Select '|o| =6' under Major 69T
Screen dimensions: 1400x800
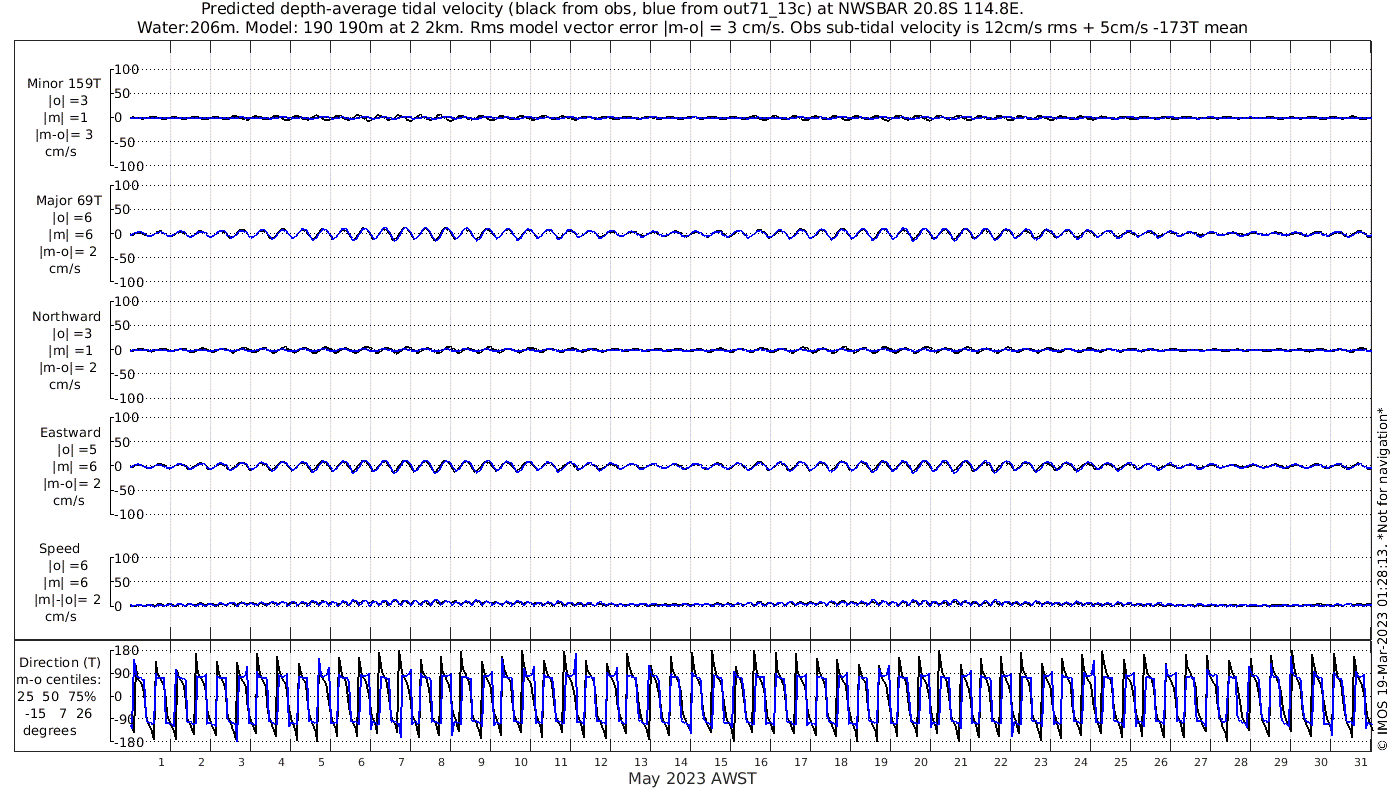coord(72,218)
